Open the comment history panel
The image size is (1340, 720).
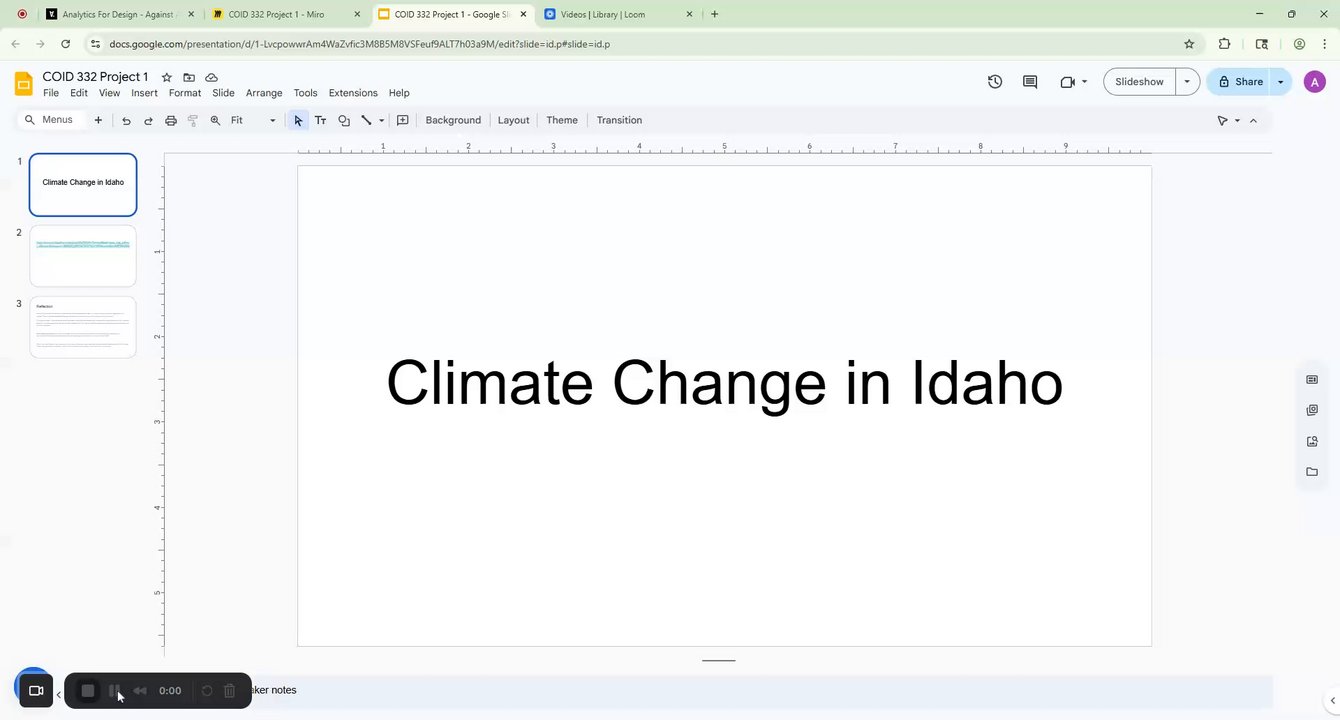coord(1030,82)
